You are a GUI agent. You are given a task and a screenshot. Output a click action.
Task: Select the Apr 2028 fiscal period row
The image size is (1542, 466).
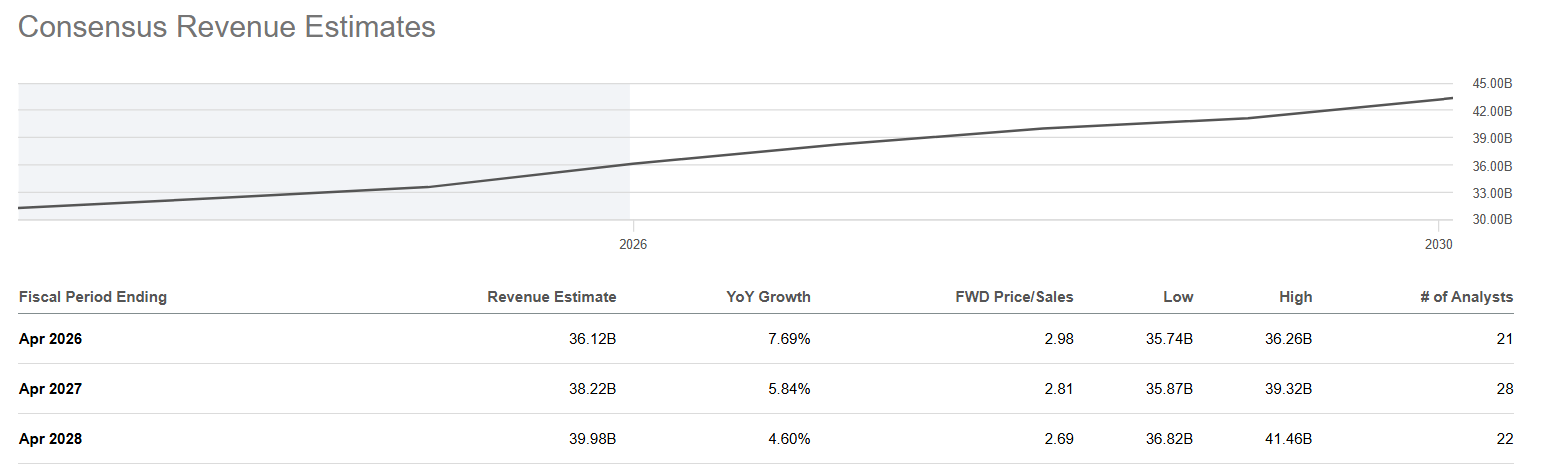[x=766, y=439]
